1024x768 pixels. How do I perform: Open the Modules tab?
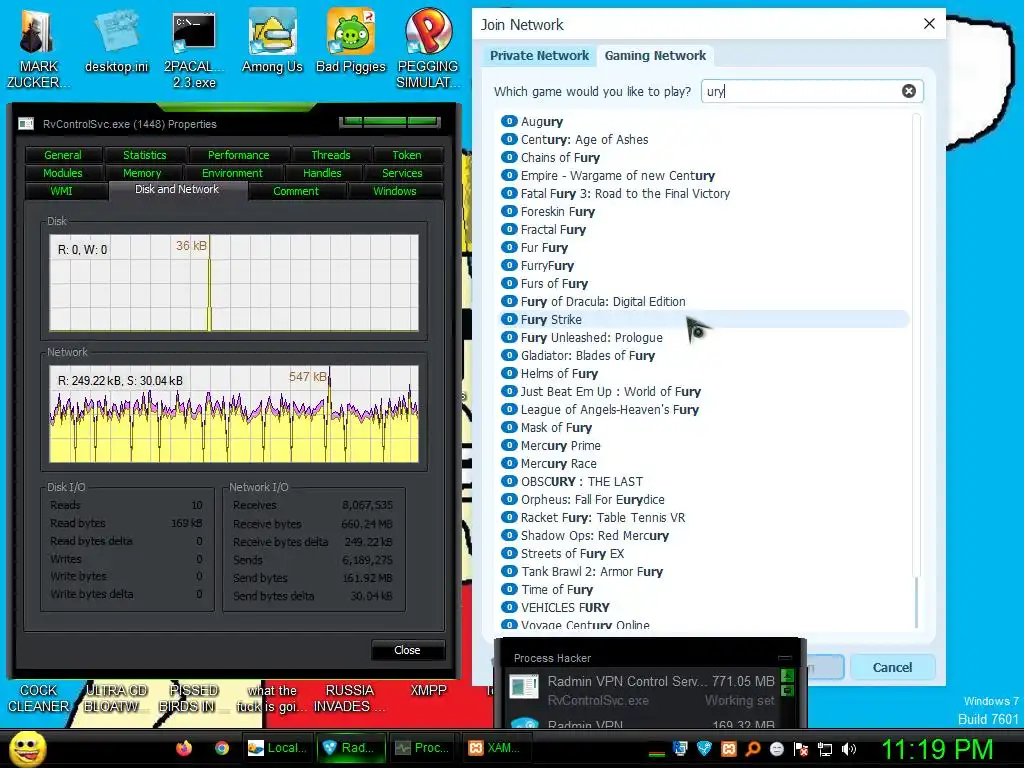63,173
